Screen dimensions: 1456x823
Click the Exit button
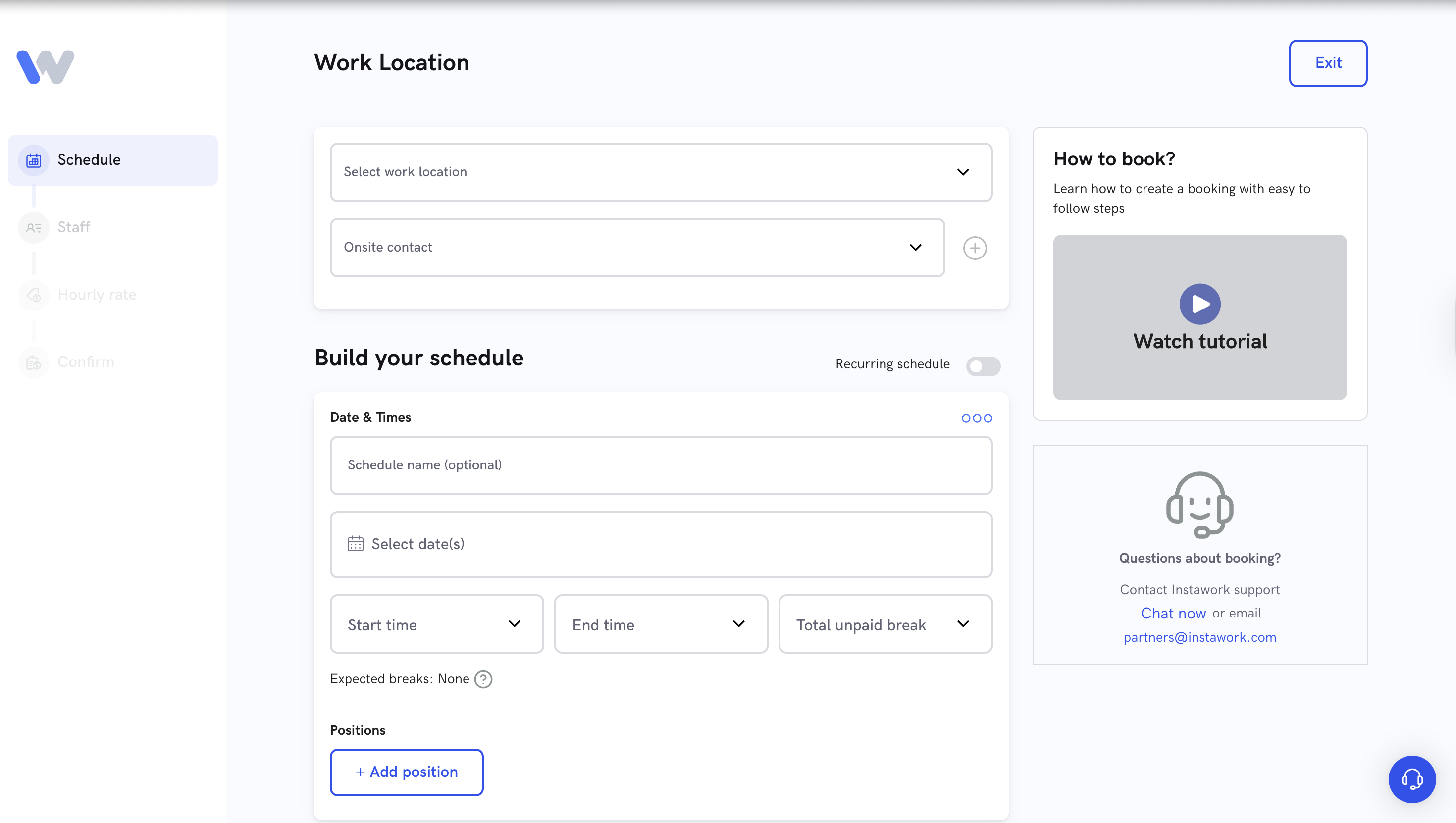[x=1327, y=63]
